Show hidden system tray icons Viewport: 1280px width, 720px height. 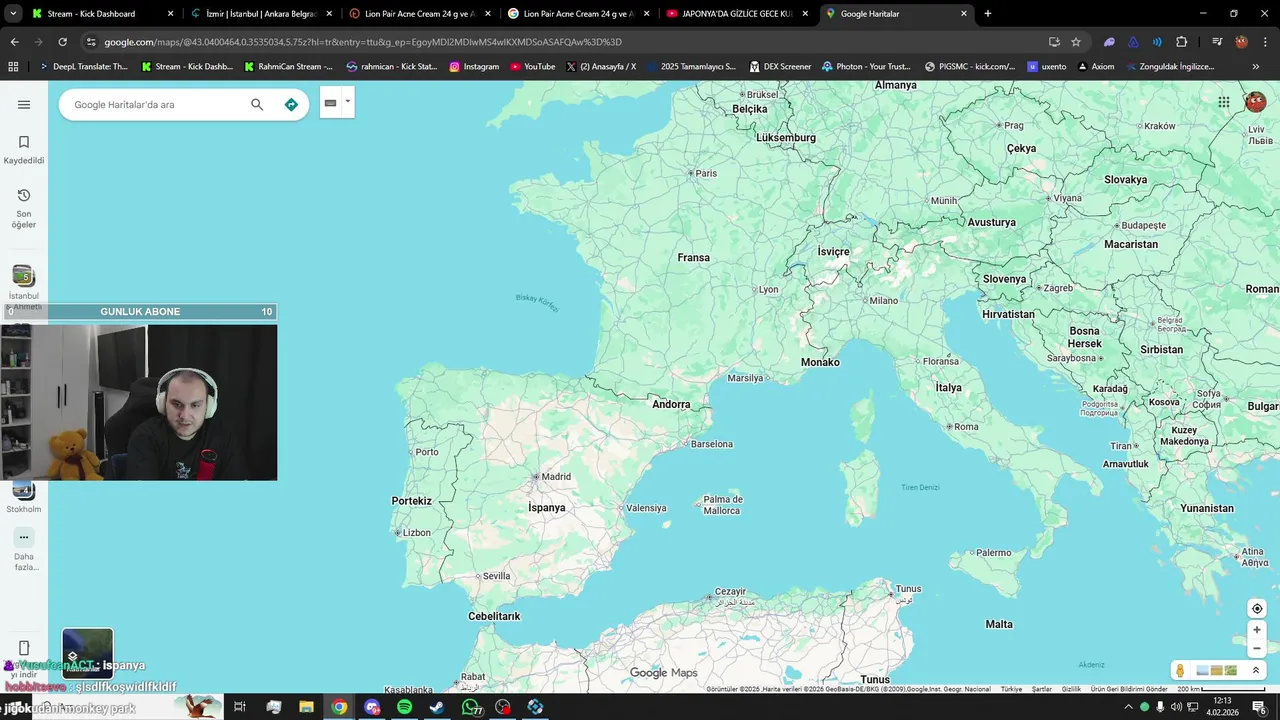(1129, 707)
